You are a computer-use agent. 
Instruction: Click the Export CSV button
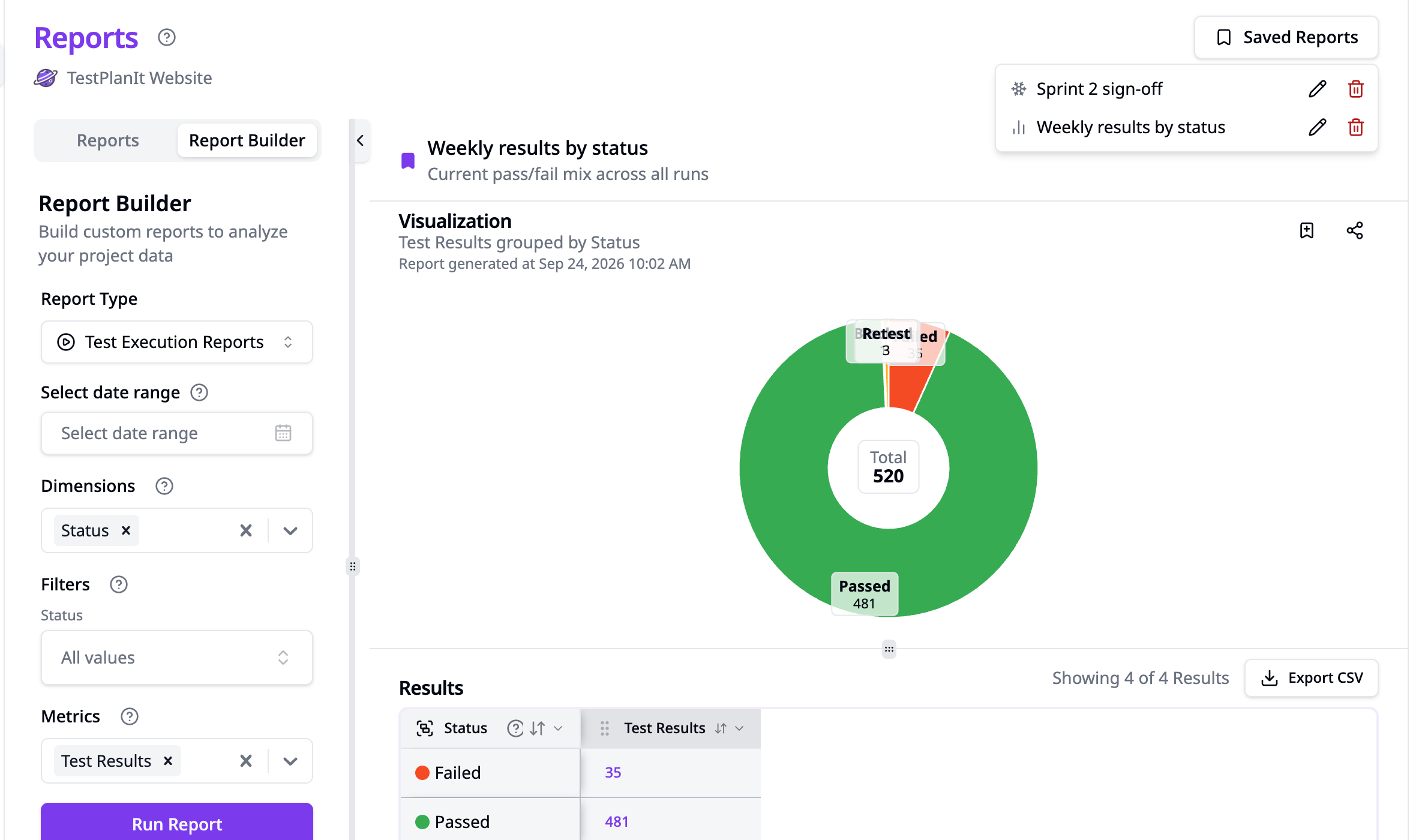[1312, 678]
